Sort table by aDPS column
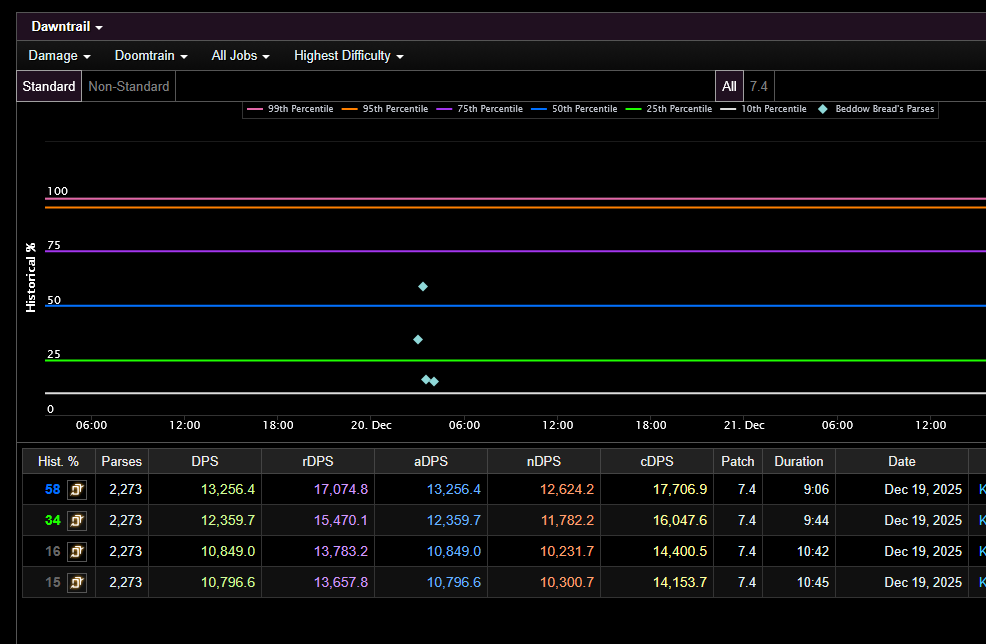This screenshot has width=986, height=644. pos(431,461)
